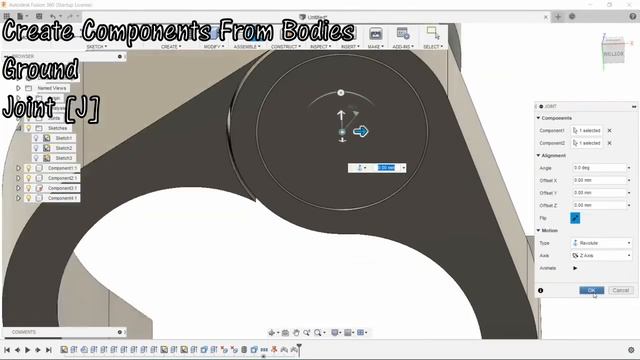Viewport: 640px width, 360px height.
Task: Open the Axis dropdown showing Z Axis
Action: click(601, 256)
